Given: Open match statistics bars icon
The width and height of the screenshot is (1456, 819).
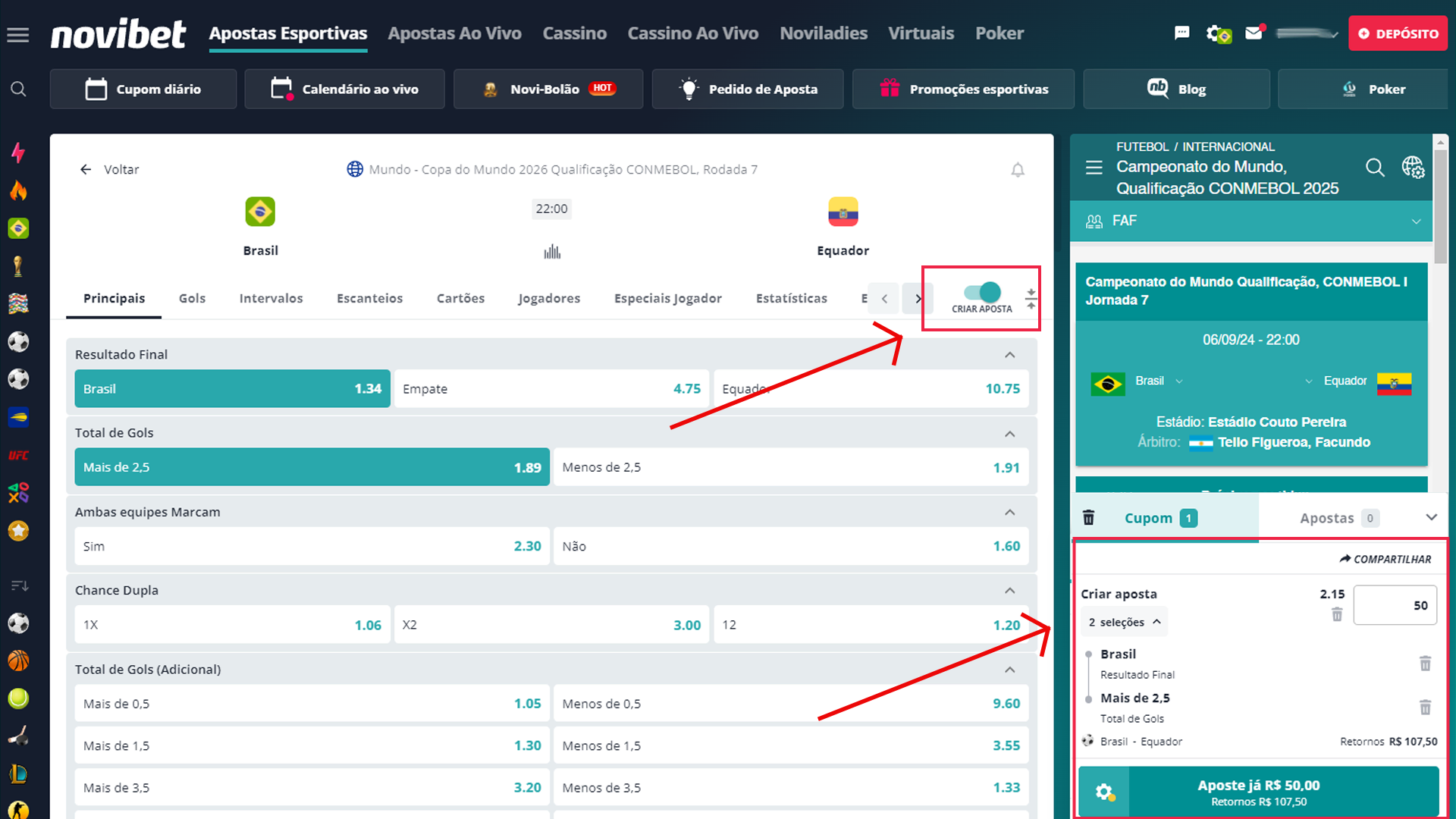Looking at the screenshot, I should (552, 252).
